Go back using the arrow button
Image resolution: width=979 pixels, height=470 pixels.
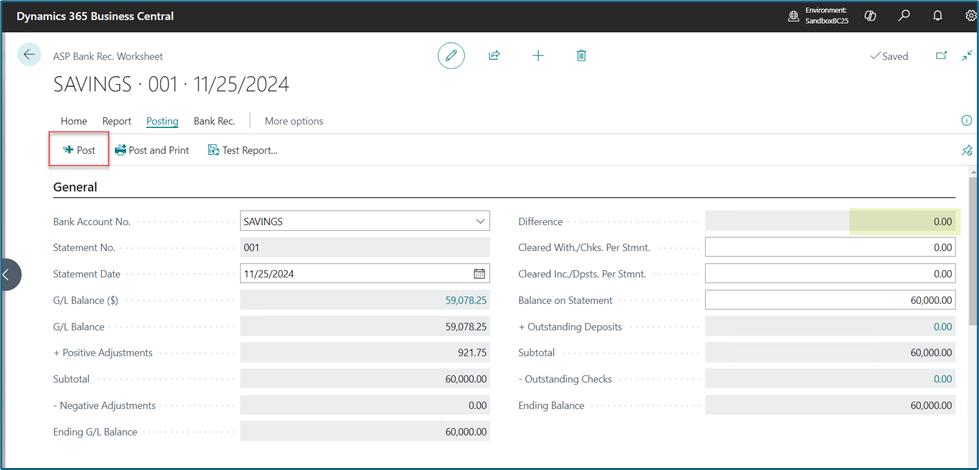click(x=29, y=55)
